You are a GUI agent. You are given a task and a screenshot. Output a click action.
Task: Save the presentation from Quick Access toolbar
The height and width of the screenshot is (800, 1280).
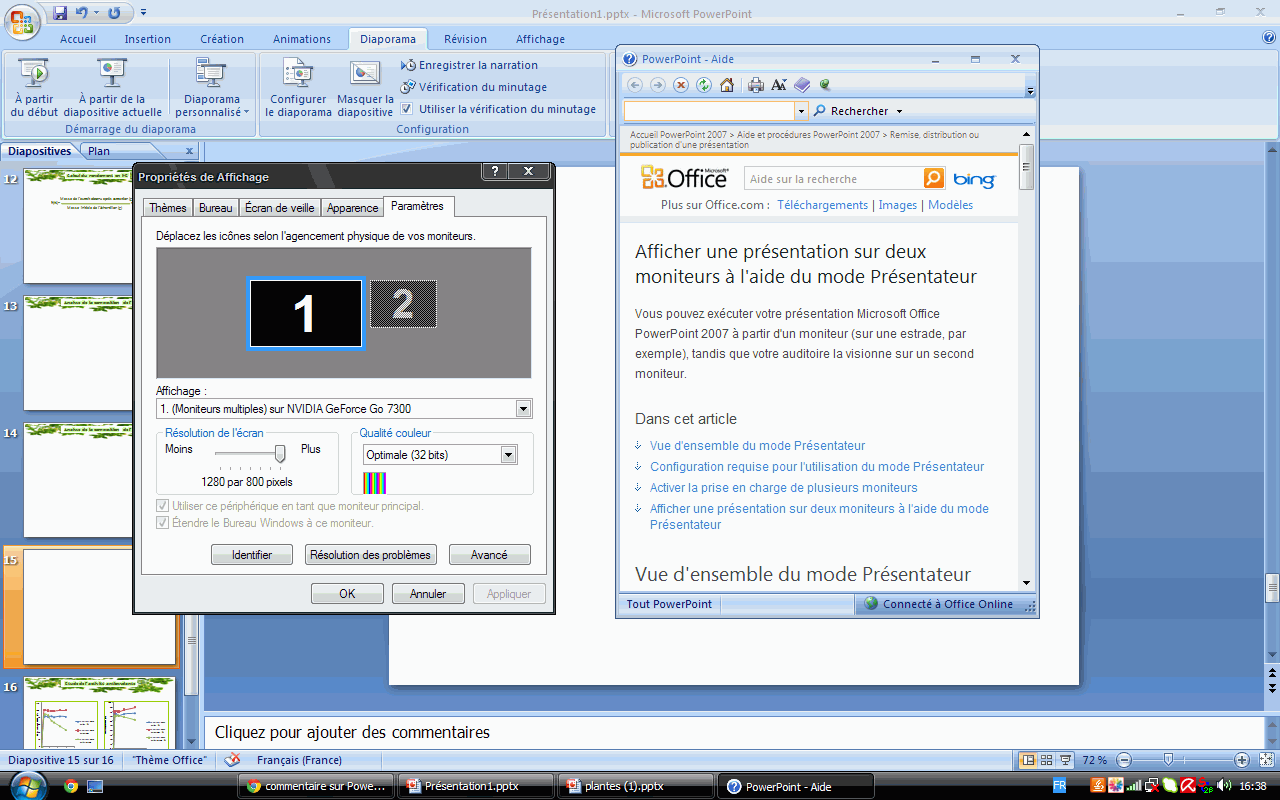click(x=60, y=13)
